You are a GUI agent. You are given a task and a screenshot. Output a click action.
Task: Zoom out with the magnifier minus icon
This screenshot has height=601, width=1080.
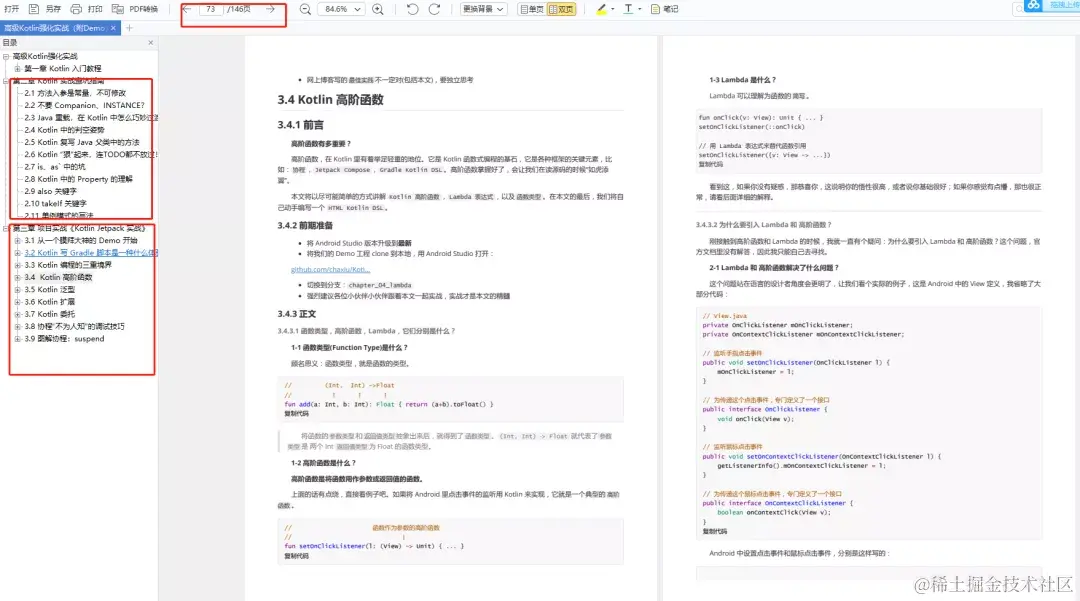tap(306, 8)
